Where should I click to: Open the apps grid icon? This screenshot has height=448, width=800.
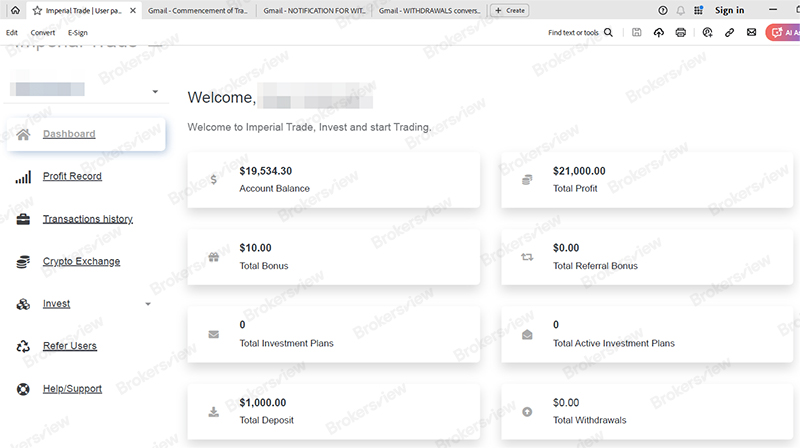point(698,10)
